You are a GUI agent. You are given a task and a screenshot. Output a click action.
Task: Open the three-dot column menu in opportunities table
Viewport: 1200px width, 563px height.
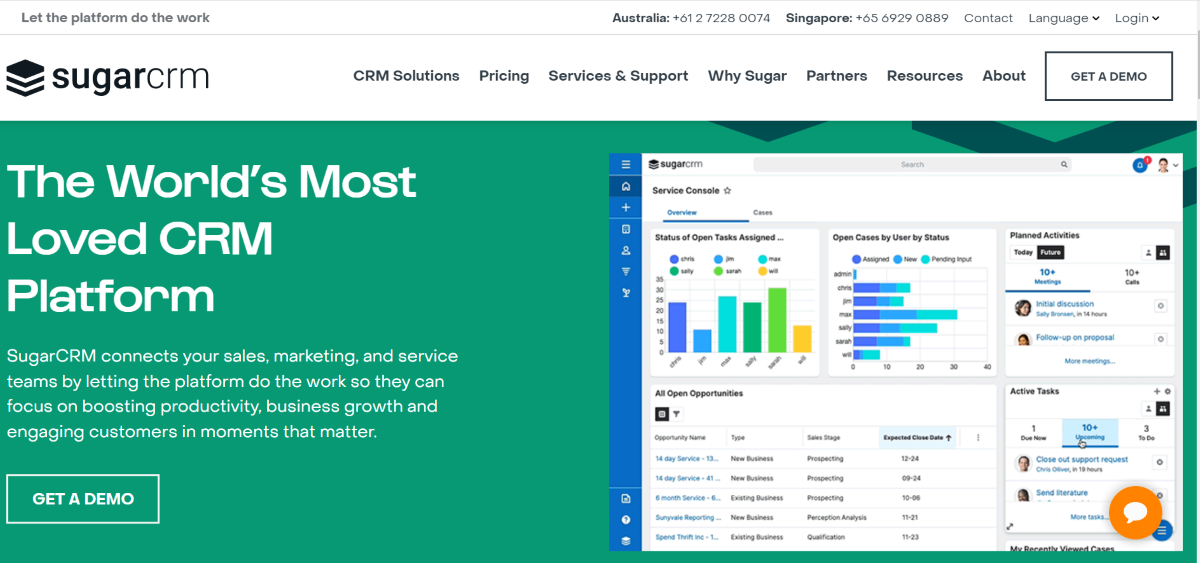977,437
